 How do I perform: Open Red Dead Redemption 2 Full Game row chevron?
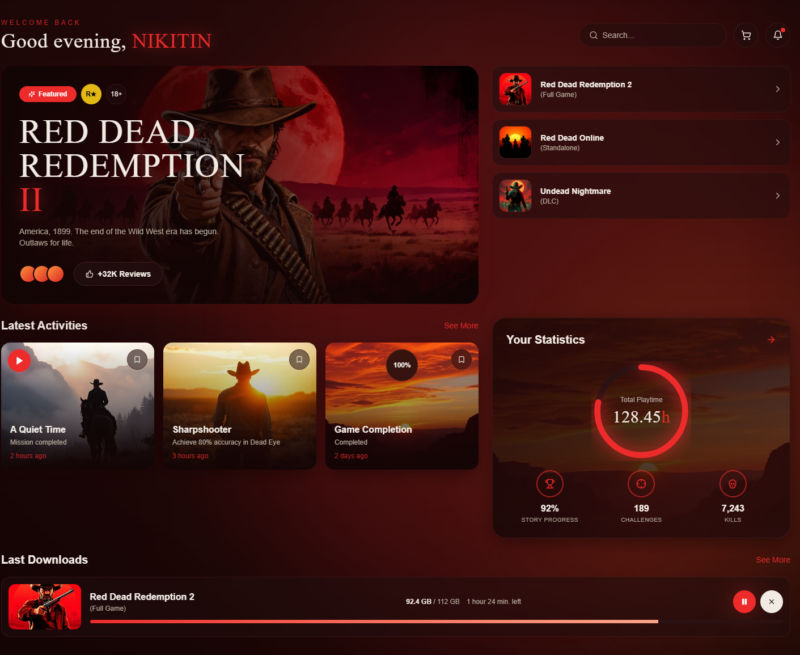tap(778, 89)
